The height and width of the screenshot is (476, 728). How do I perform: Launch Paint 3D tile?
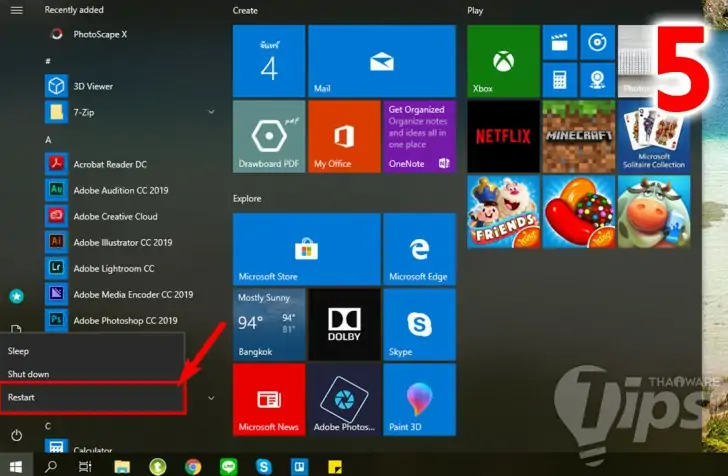[x=419, y=400]
